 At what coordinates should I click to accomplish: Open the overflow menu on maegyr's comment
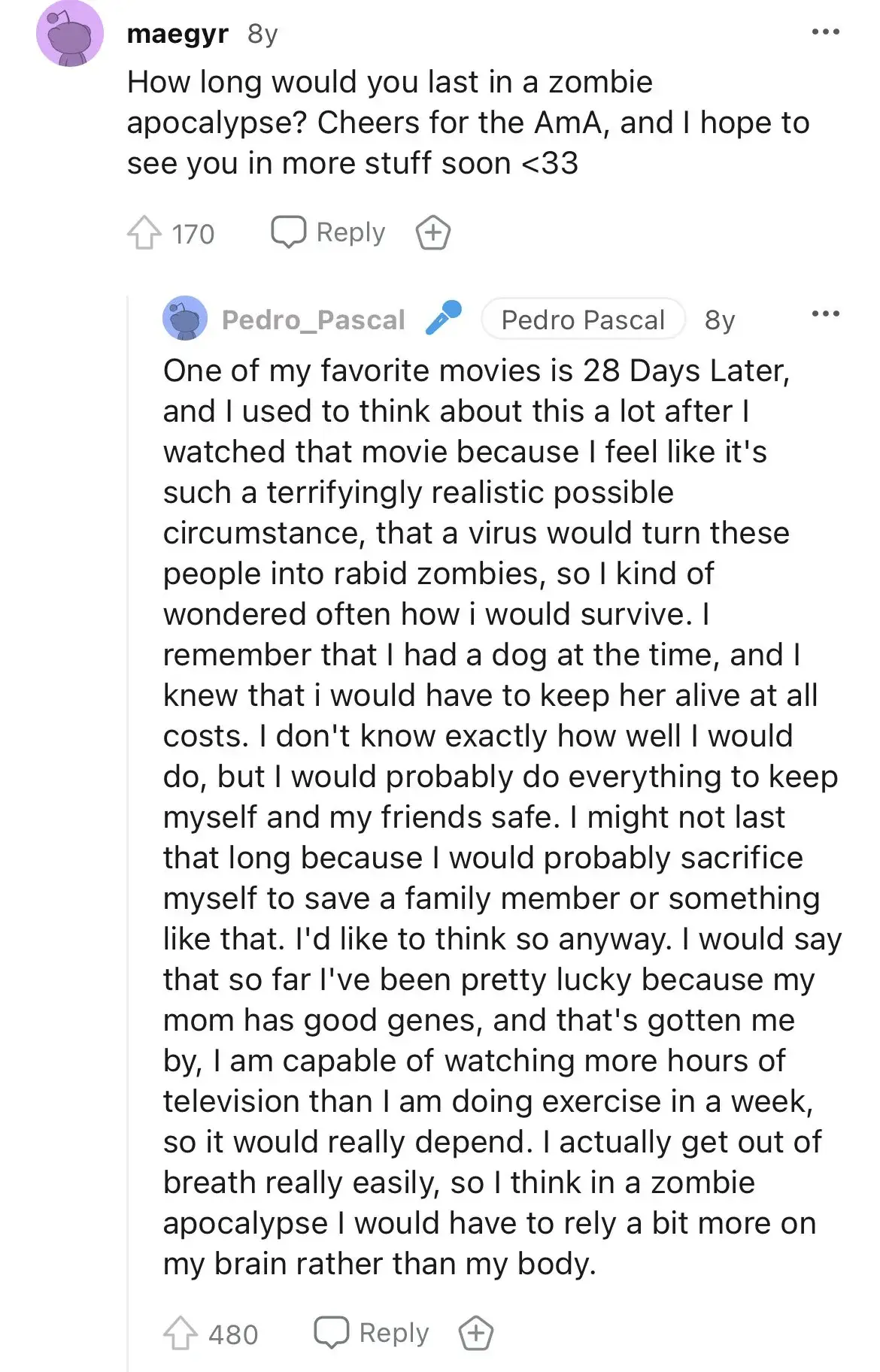pyautogui.click(x=825, y=30)
